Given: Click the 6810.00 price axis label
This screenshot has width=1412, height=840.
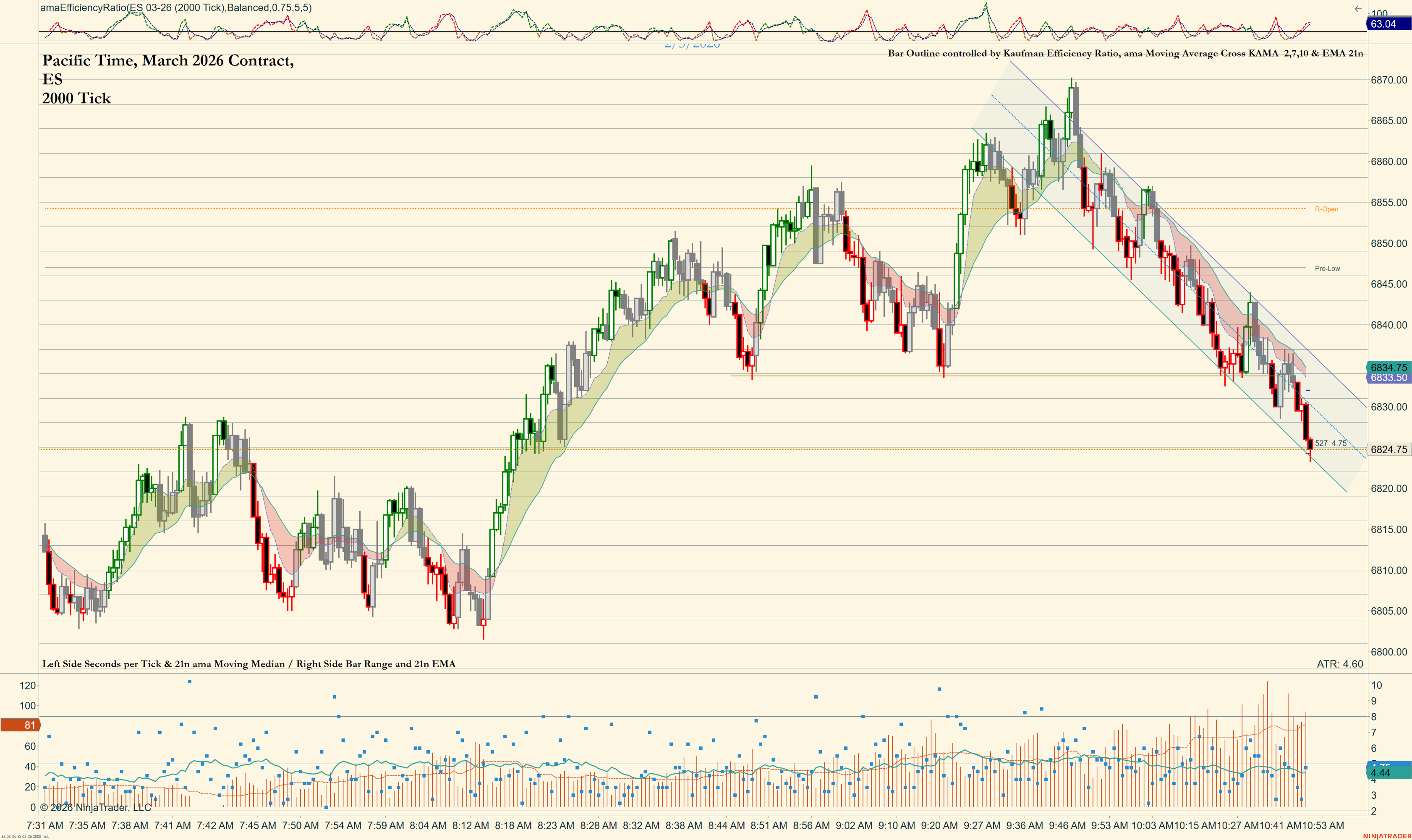Looking at the screenshot, I should 1389,570.
